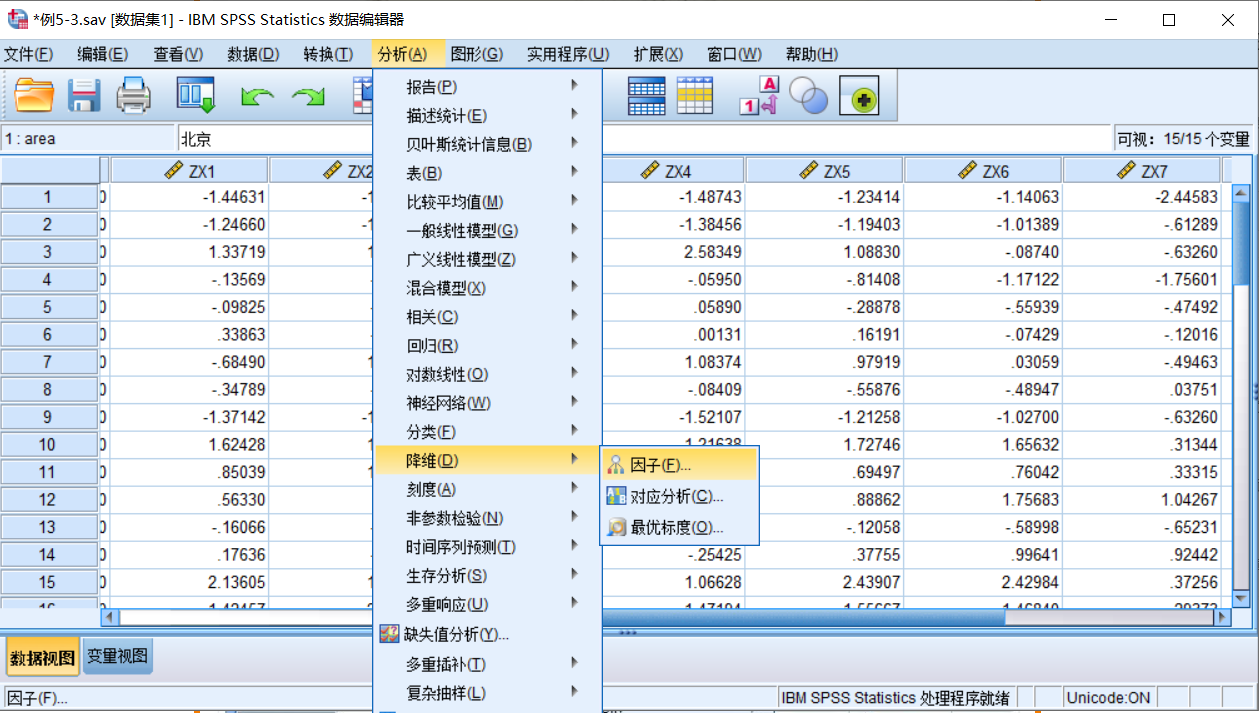Click the Correspondence Analysis item icon

coord(617,496)
